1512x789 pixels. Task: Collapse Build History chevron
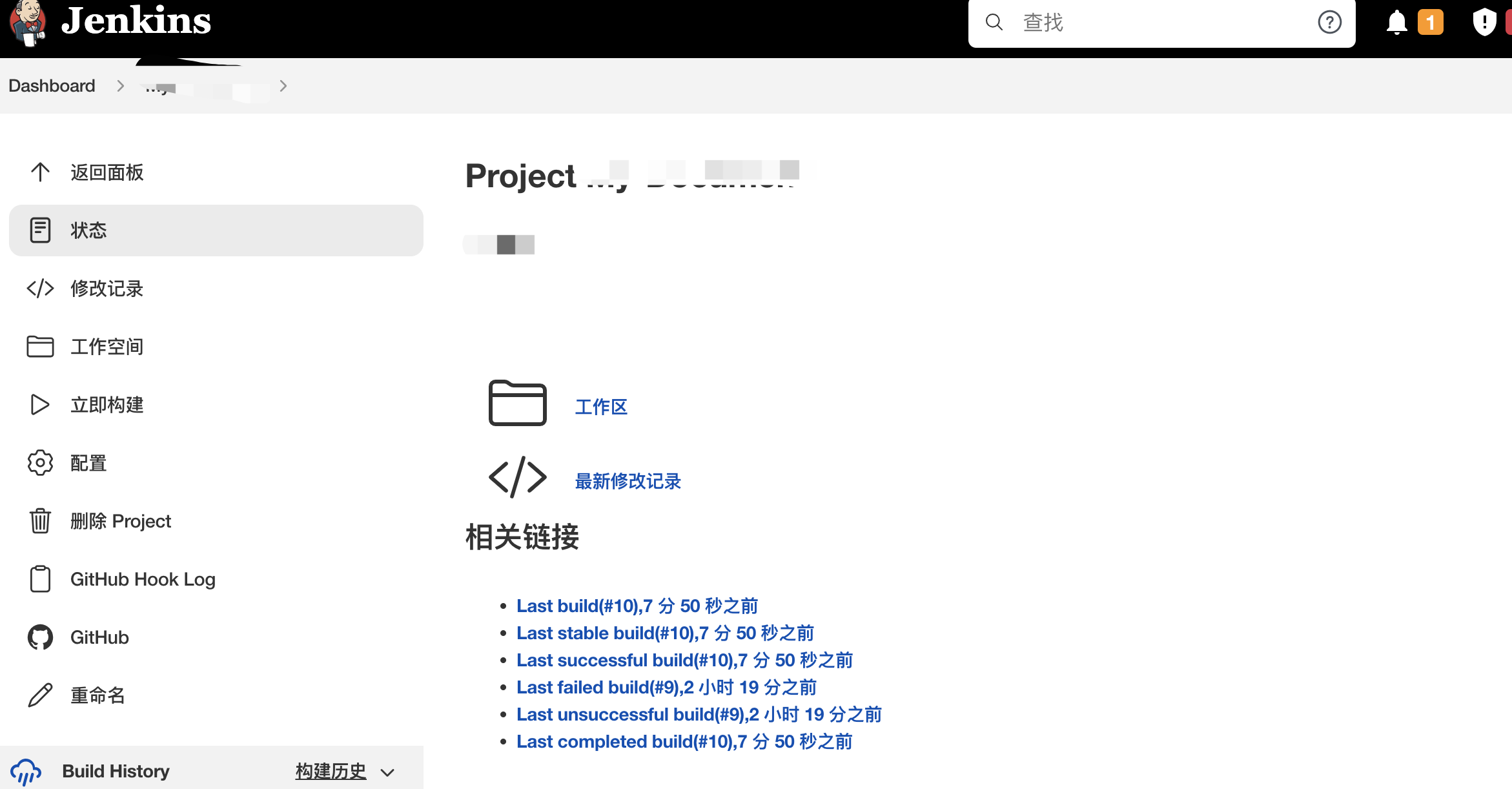(387, 772)
